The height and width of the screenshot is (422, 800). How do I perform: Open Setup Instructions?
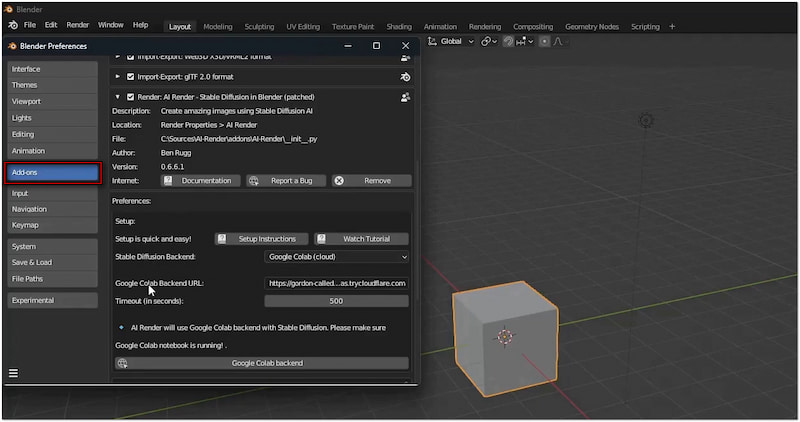tap(262, 239)
